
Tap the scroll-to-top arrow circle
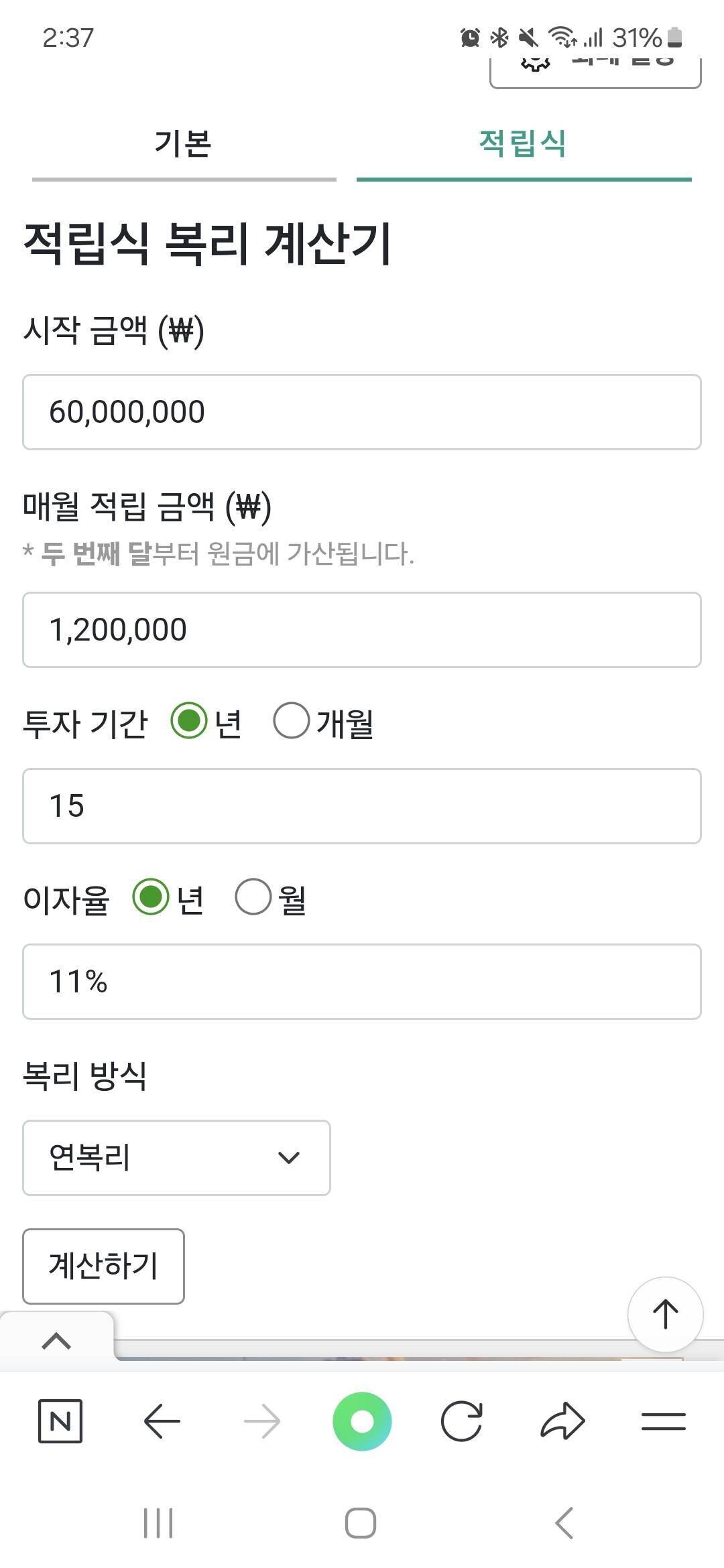666,1314
